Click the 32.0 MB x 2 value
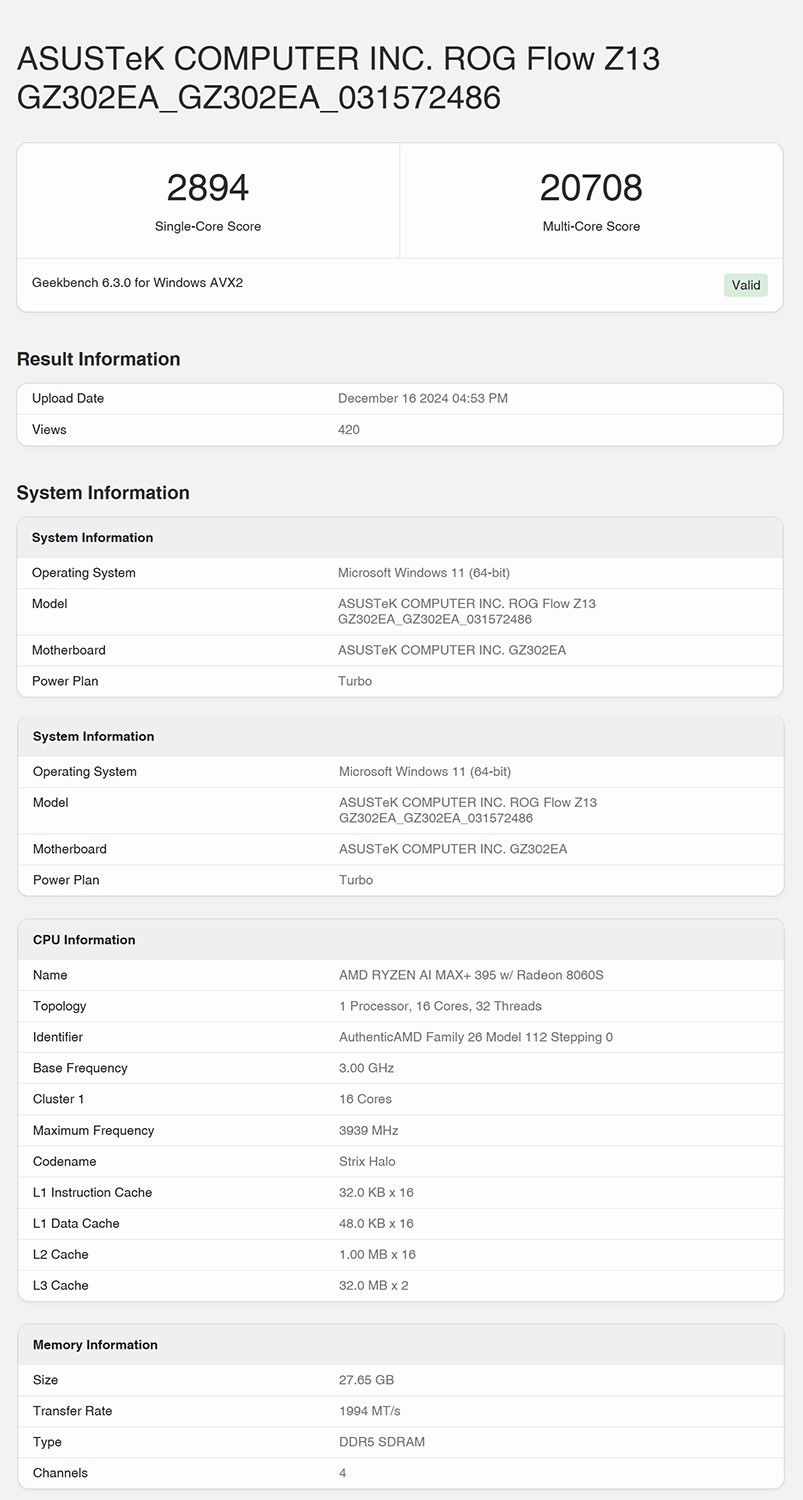Image resolution: width=803 pixels, height=1500 pixels. pyautogui.click(x=374, y=1285)
